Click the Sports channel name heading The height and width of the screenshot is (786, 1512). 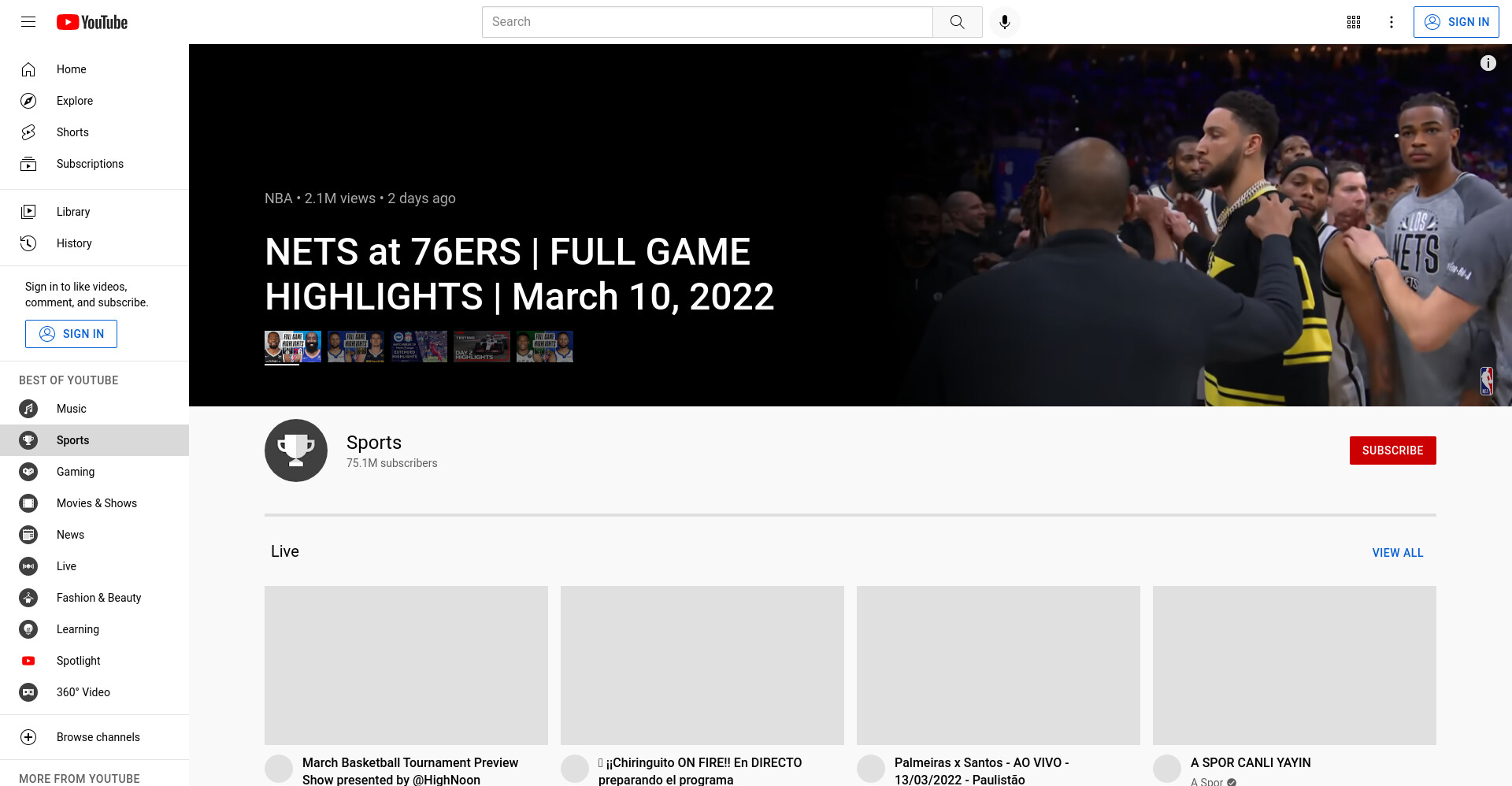click(374, 443)
